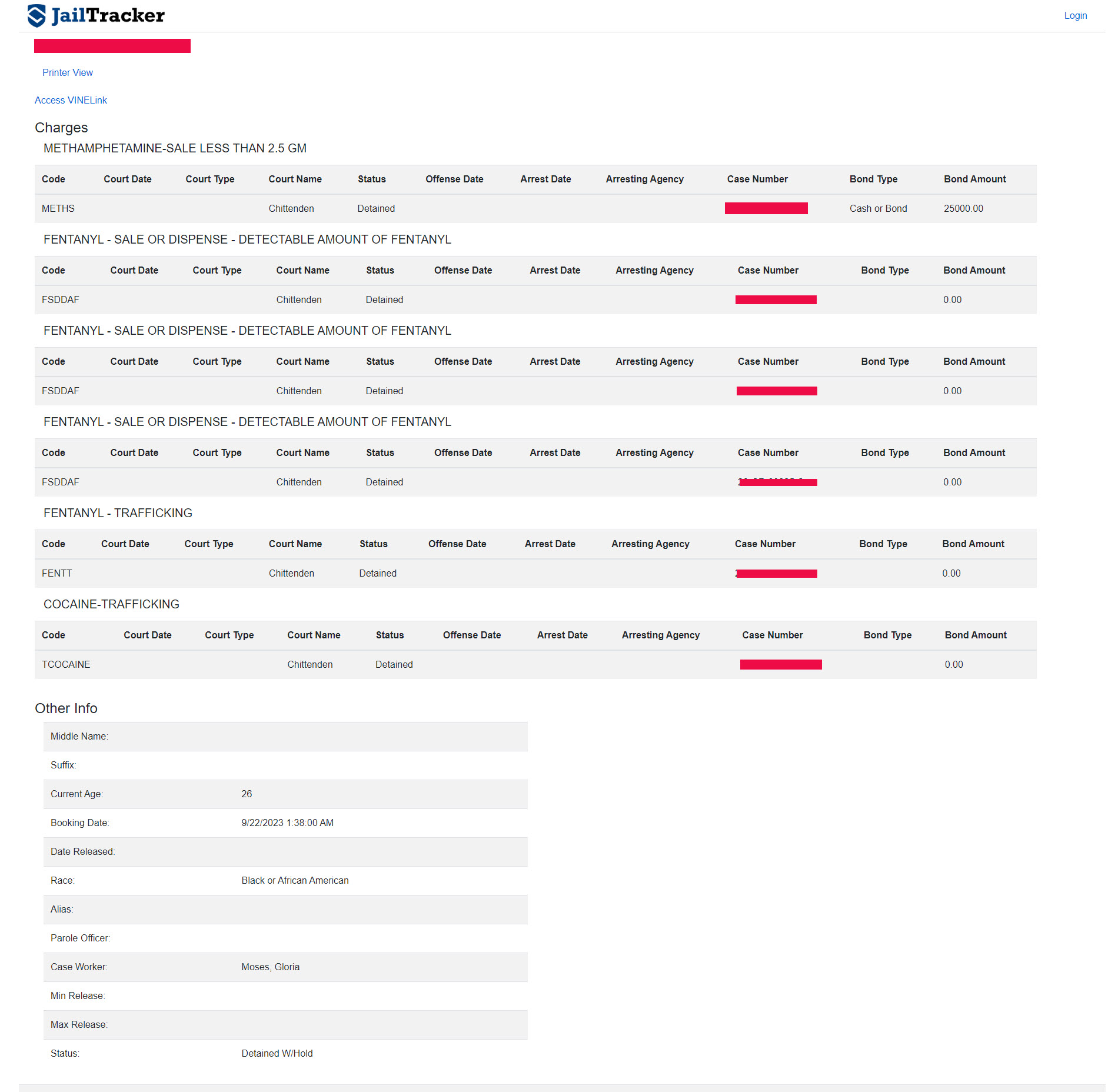Image resolution: width=1118 pixels, height=1092 pixels.
Task: Open the Printer View link
Action: pos(68,72)
